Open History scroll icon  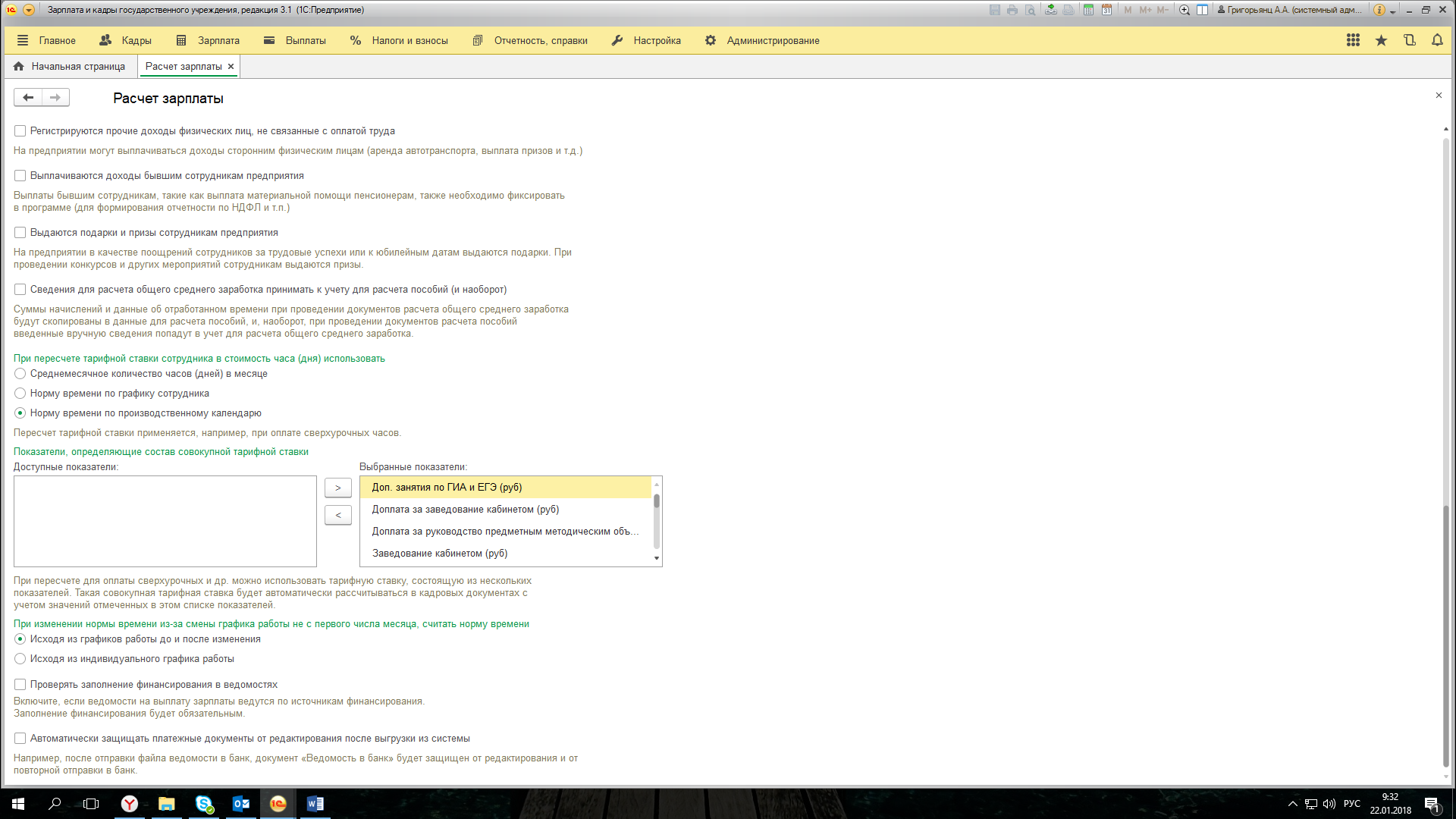click(1409, 40)
